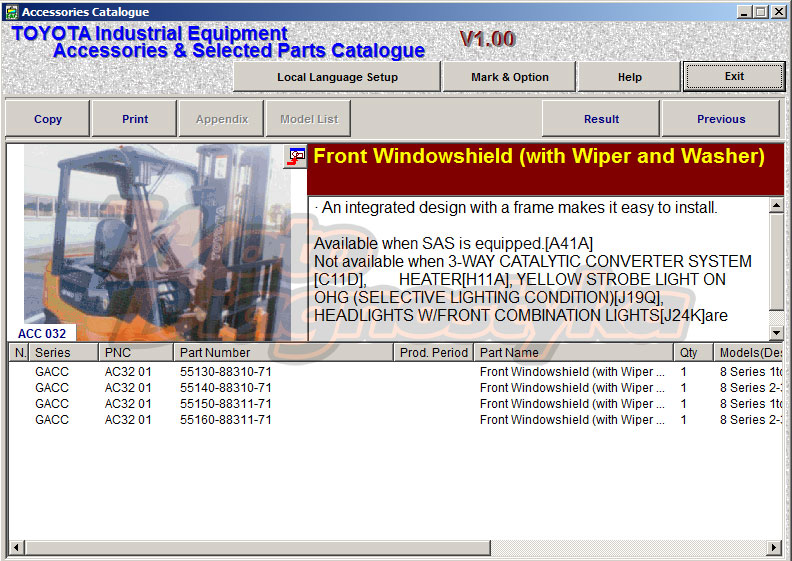Click the Models column header
Viewport: 792px width, 561px height.
(x=749, y=352)
